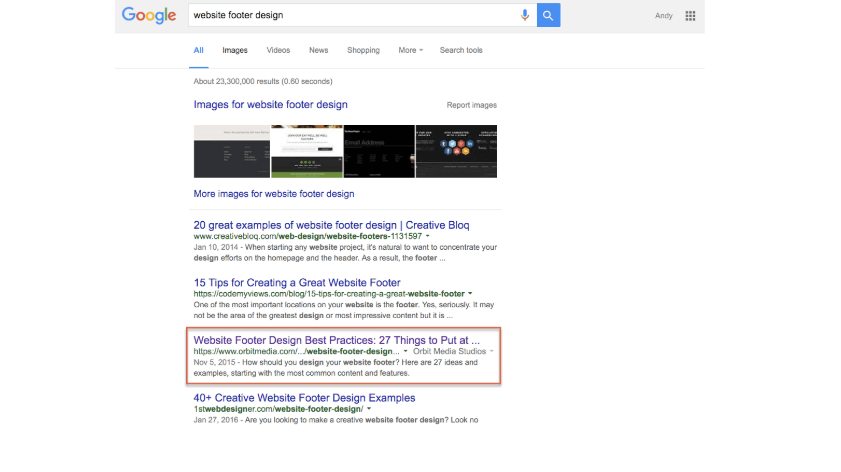Open black Email Address footer thumbnail
This screenshot has height=472, width=841.
379,151
